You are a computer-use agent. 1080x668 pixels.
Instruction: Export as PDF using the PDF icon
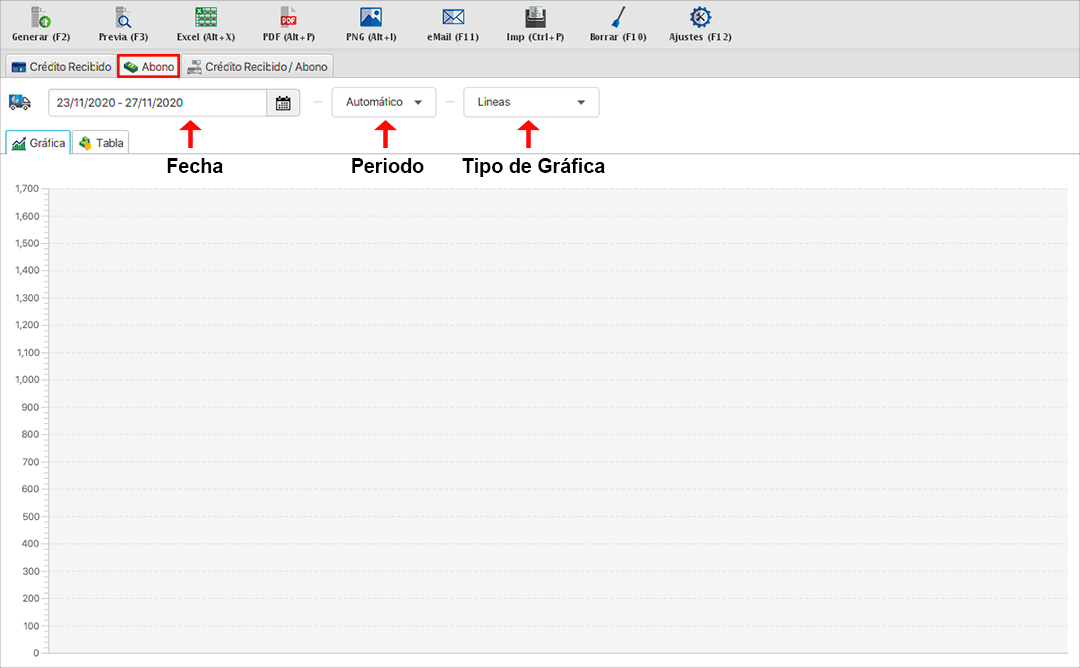point(288,18)
